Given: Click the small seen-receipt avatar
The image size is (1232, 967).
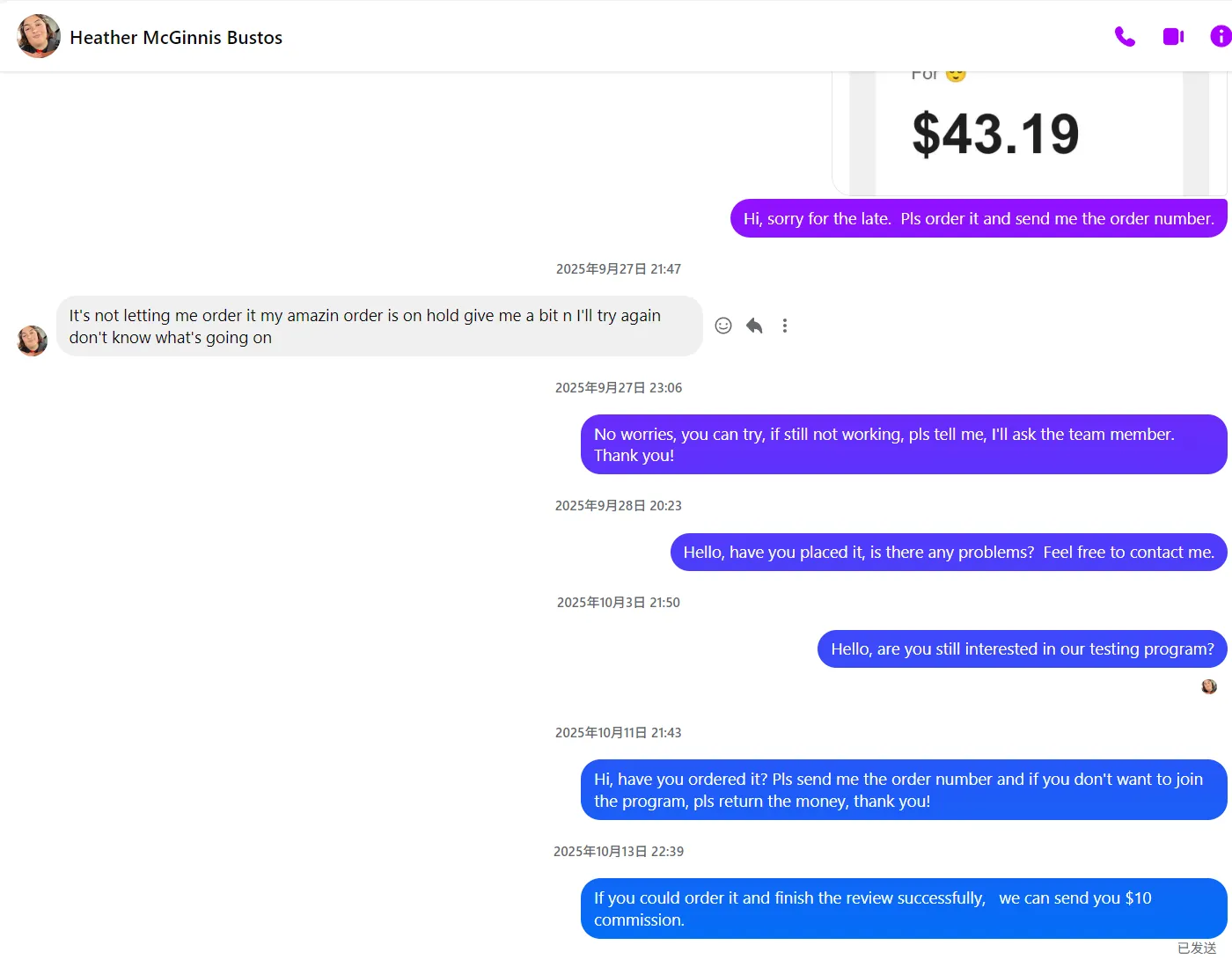Looking at the screenshot, I should [1209, 686].
